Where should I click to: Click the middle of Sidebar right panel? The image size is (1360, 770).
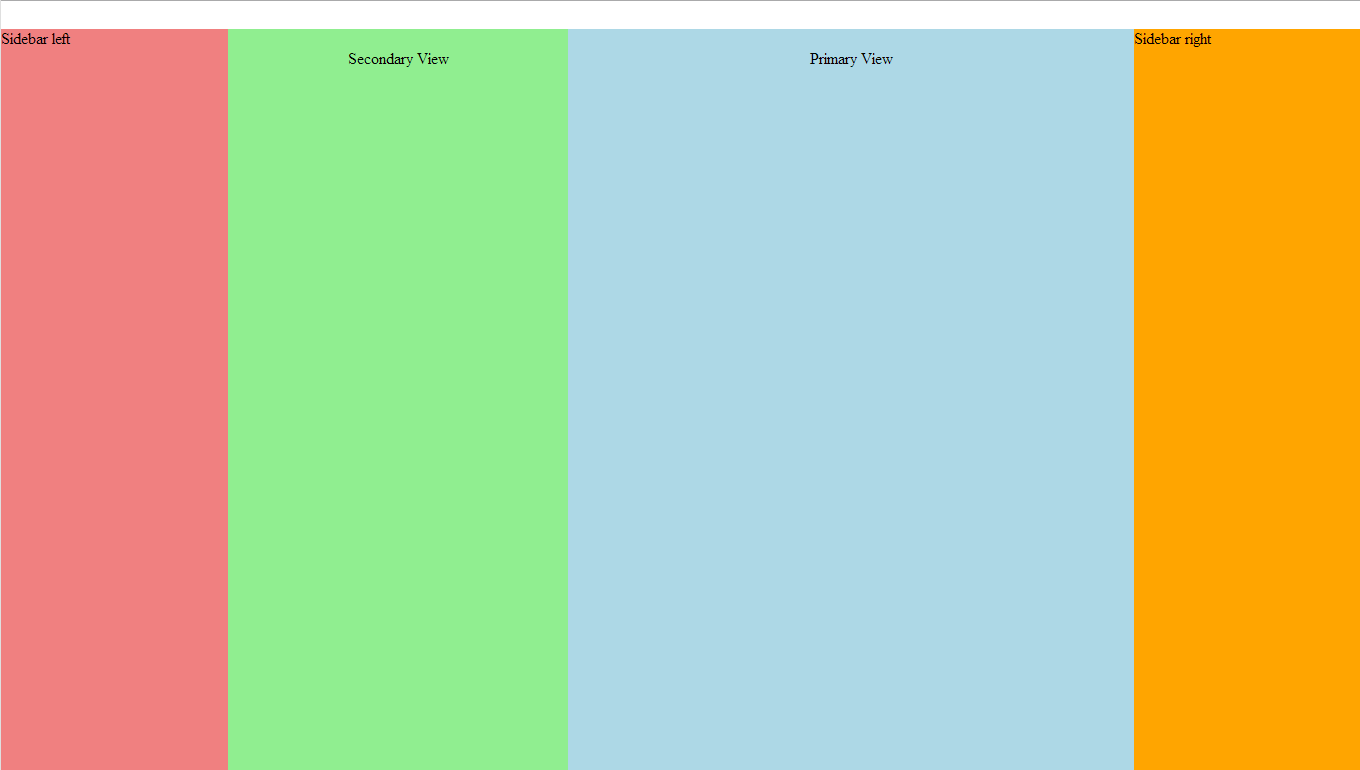point(1246,400)
